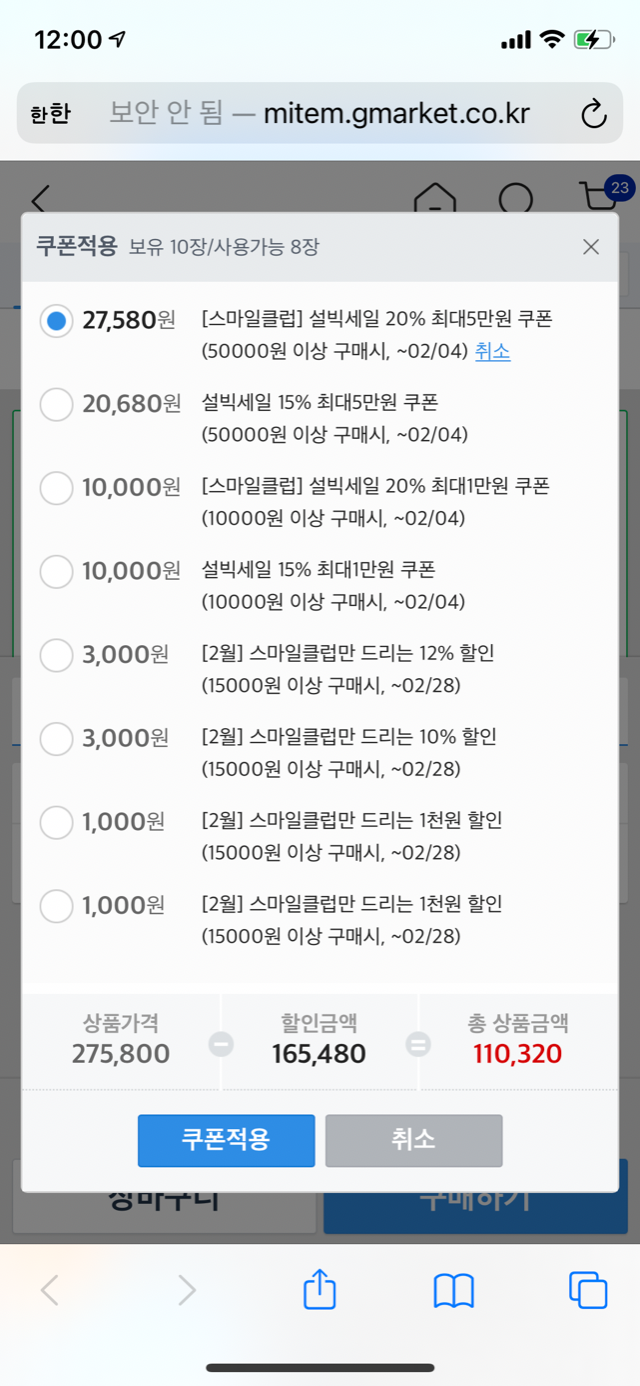Image resolution: width=640 pixels, height=1386 pixels.
Task: Select the 3,000원 12% 할인 coupon radio
Action: (x=57, y=655)
